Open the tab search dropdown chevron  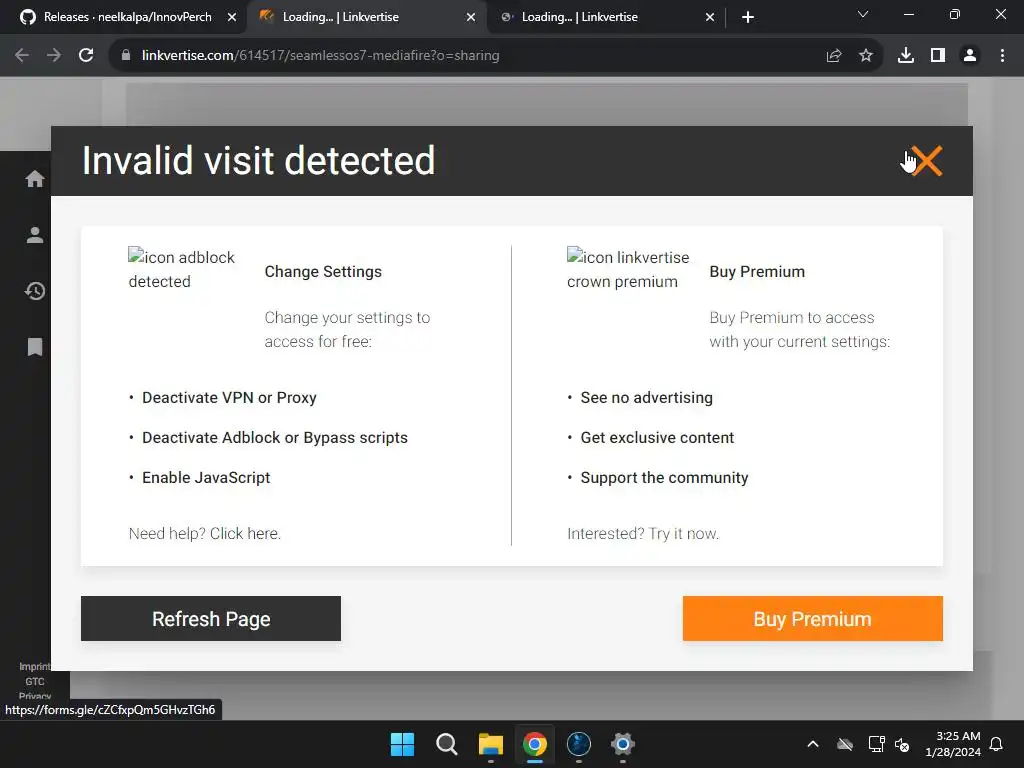[863, 14]
